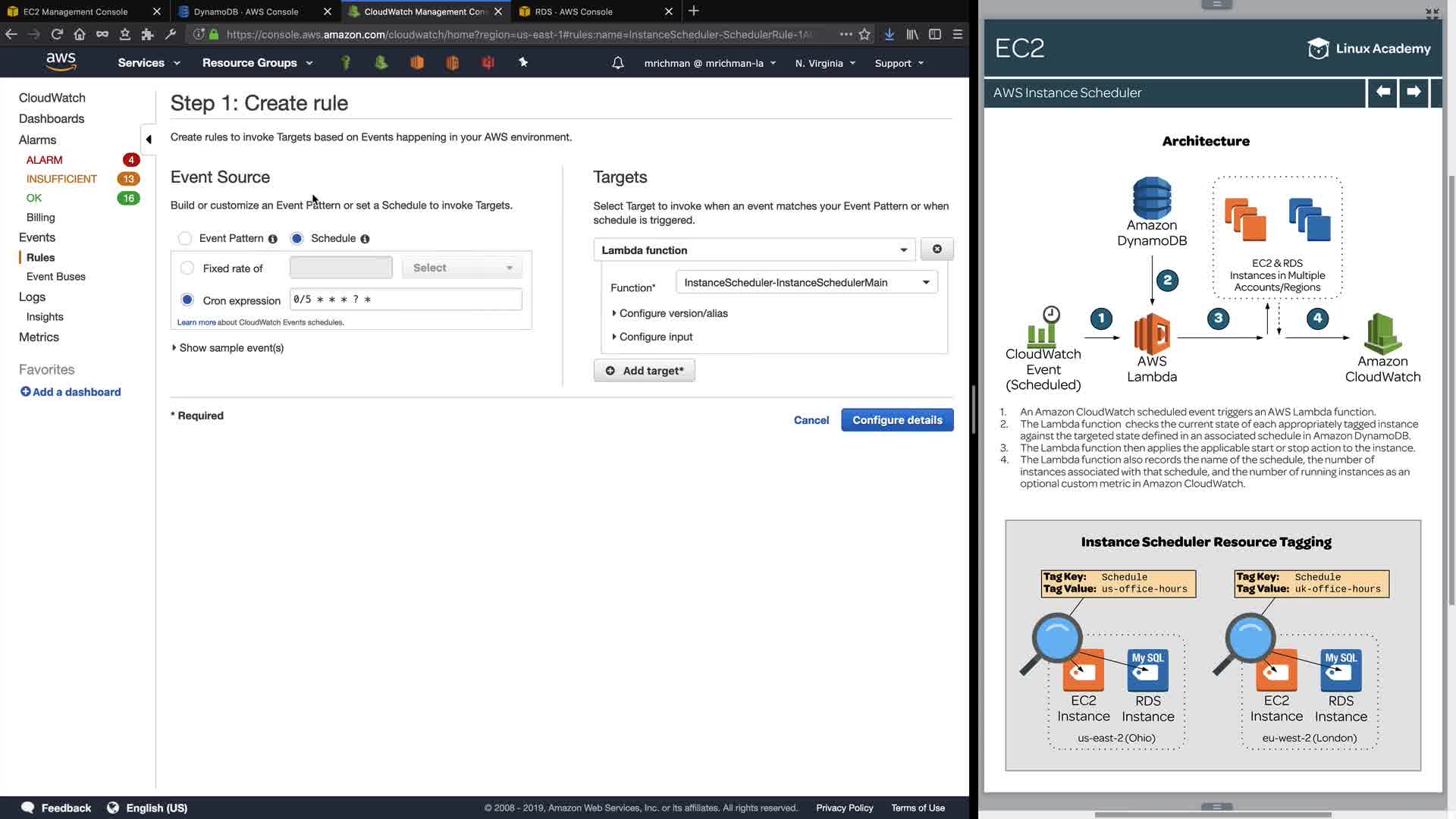Go to next slide arrow
Screen dimensions: 1456x819
point(1414,93)
